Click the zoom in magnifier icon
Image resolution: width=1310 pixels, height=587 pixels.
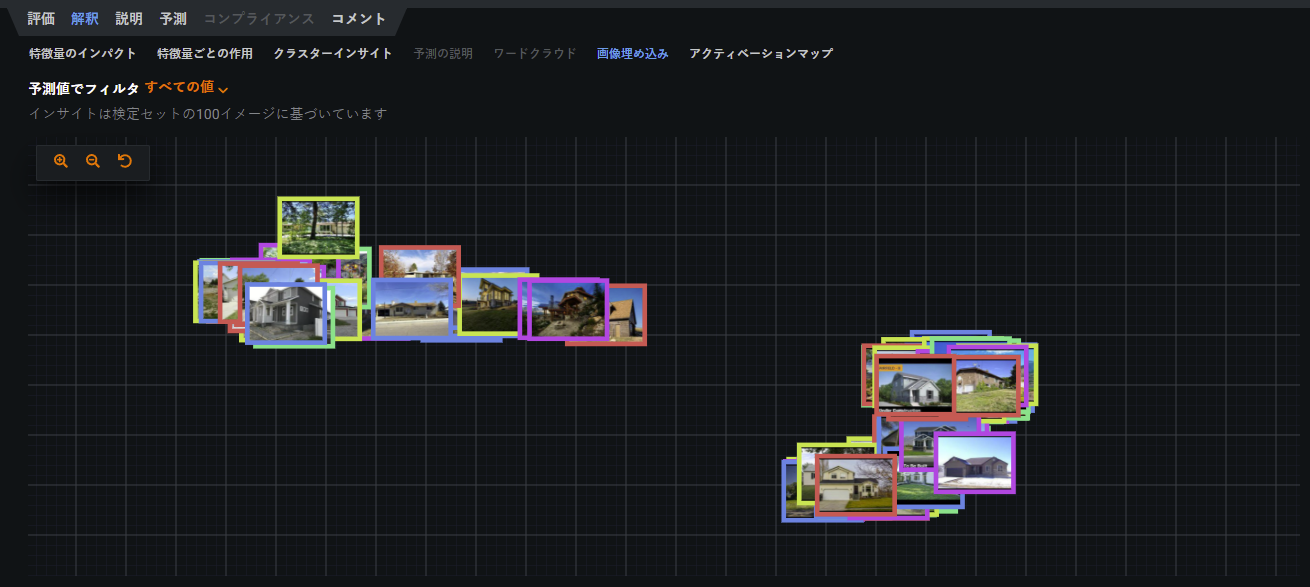click(x=61, y=161)
